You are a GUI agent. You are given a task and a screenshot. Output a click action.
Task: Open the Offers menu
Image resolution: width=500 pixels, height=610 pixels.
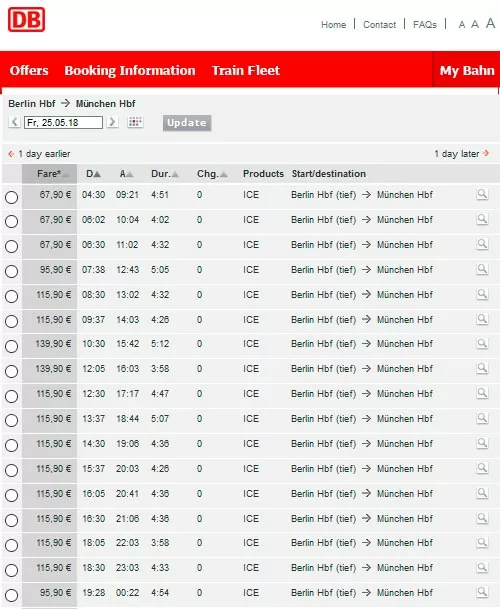point(29,70)
